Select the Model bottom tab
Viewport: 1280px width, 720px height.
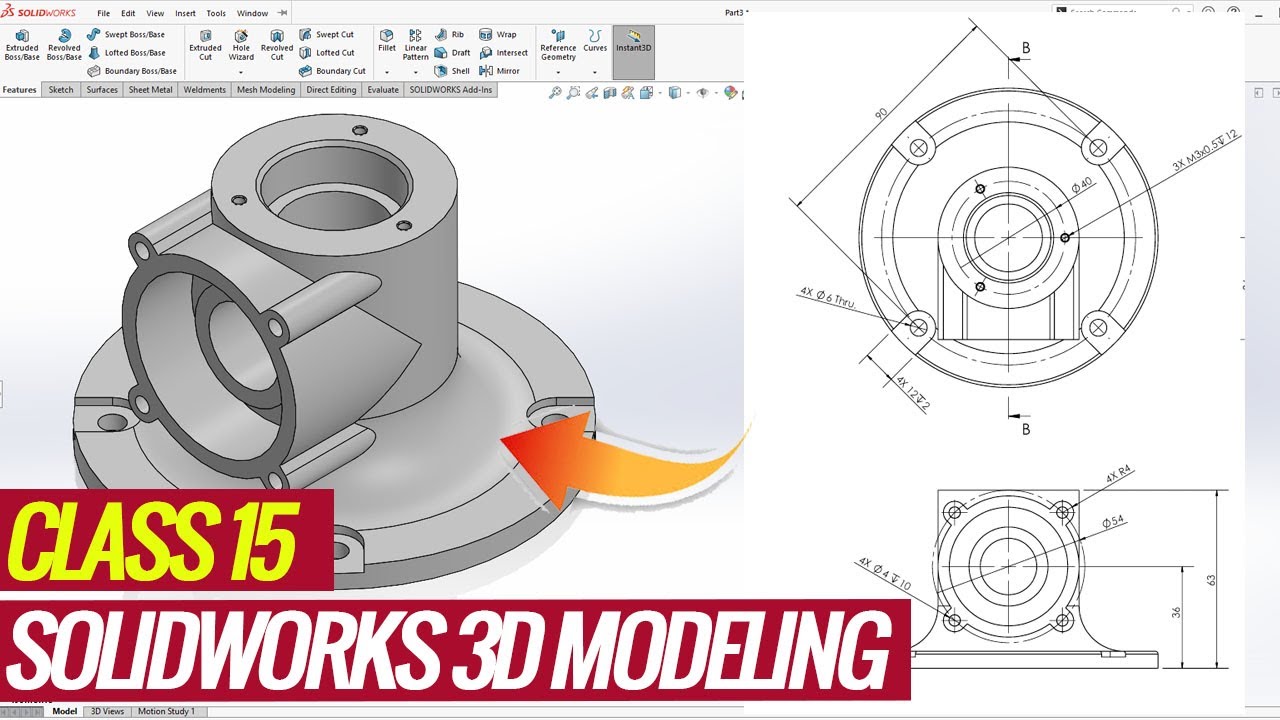(x=65, y=711)
